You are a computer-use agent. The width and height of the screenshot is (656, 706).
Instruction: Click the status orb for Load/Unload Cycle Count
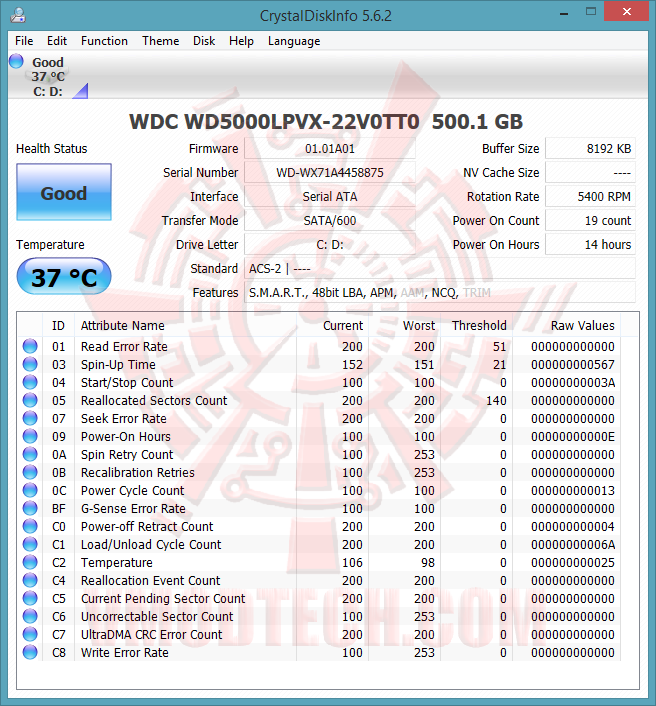click(30, 544)
